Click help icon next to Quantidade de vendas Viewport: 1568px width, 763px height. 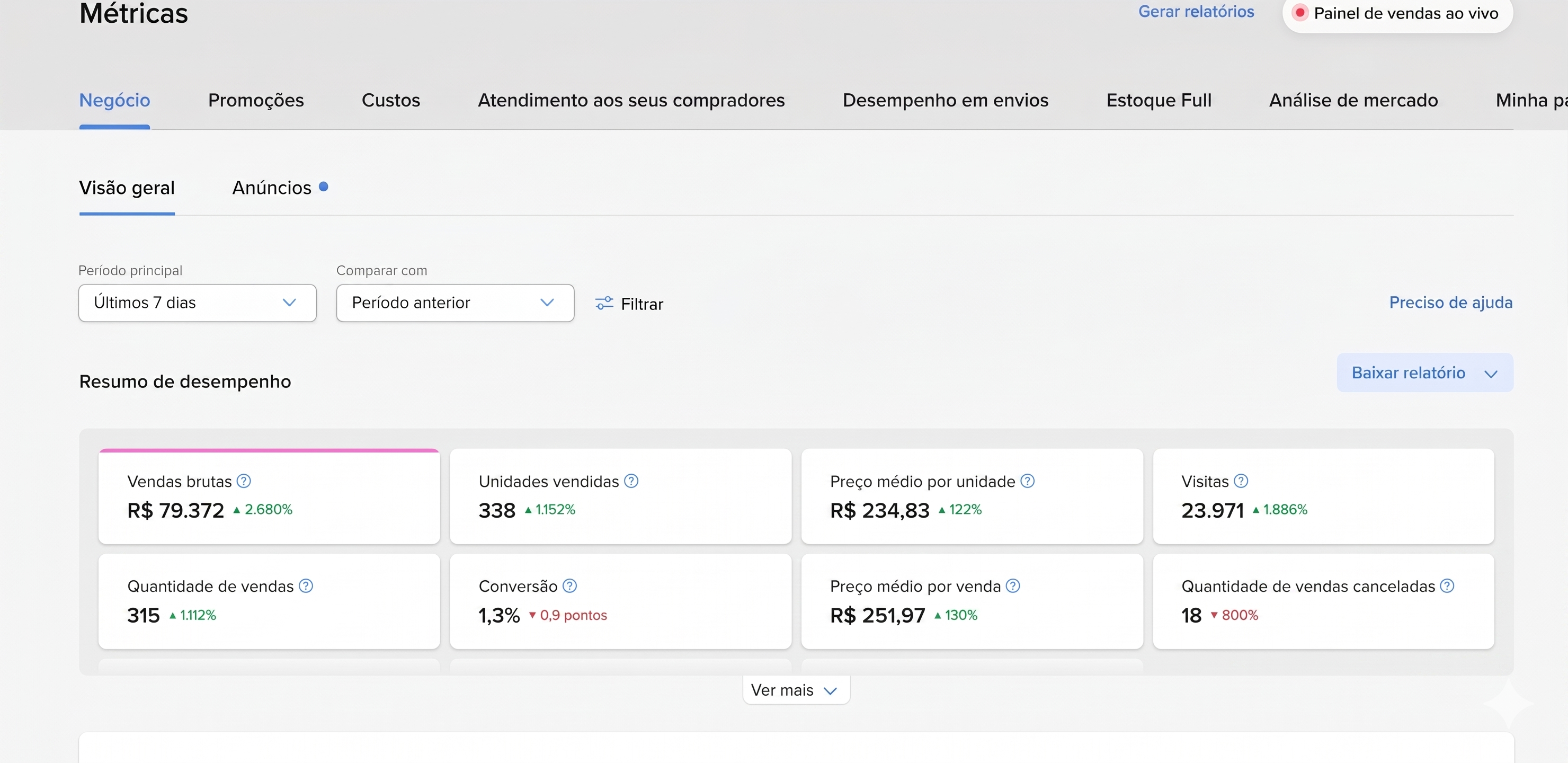[306, 586]
